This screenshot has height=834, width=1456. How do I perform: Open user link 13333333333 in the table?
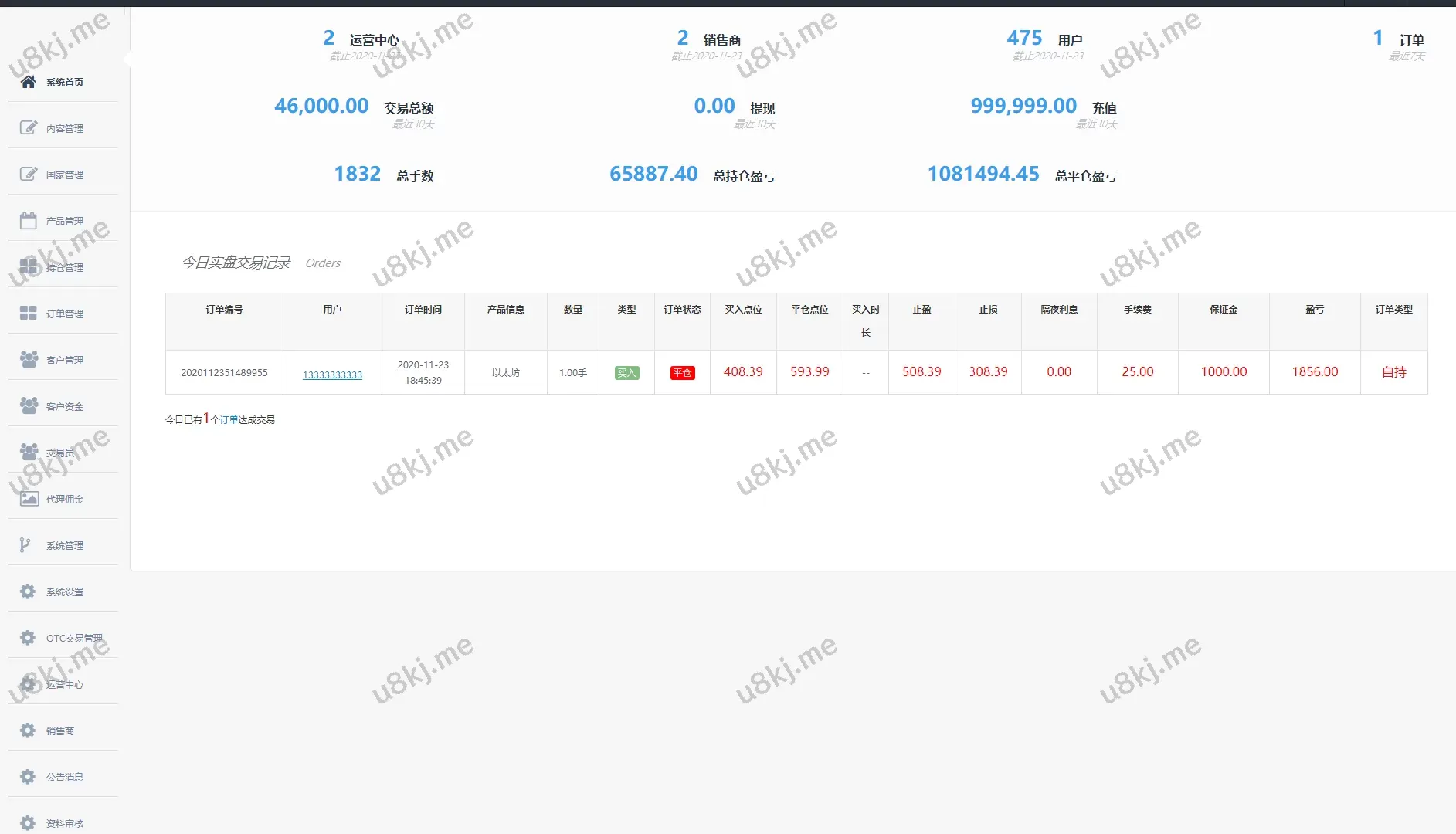pyautogui.click(x=332, y=375)
